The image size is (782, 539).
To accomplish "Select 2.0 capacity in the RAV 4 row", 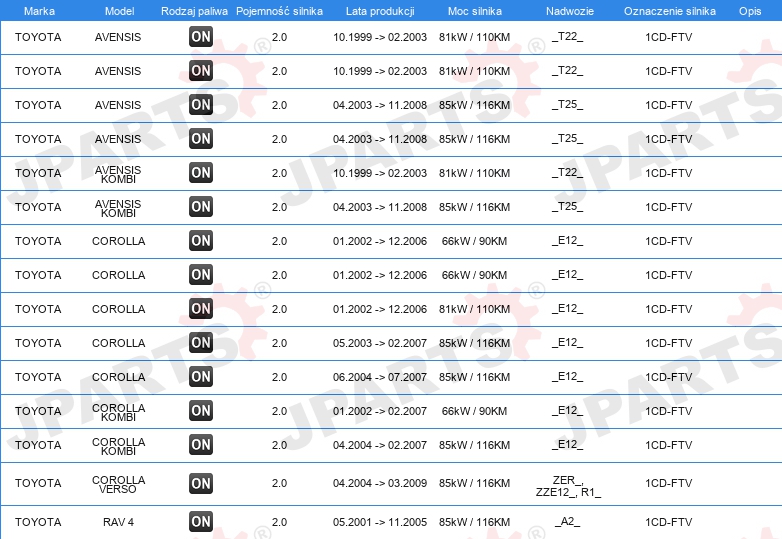I will [x=279, y=522].
